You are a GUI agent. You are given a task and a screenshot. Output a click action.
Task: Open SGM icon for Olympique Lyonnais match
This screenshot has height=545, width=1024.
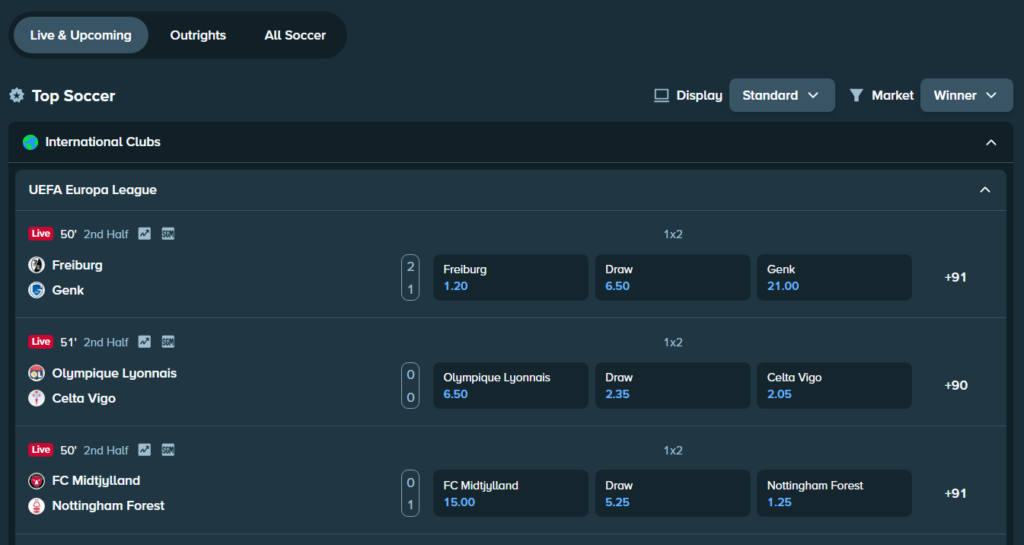(168, 342)
